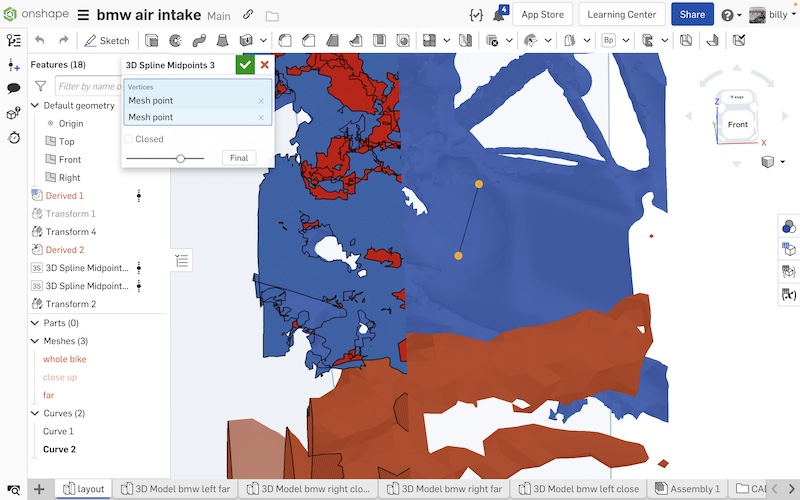800x500 pixels.
Task: Switch to Assembly 1 tab
Action: click(687, 489)
